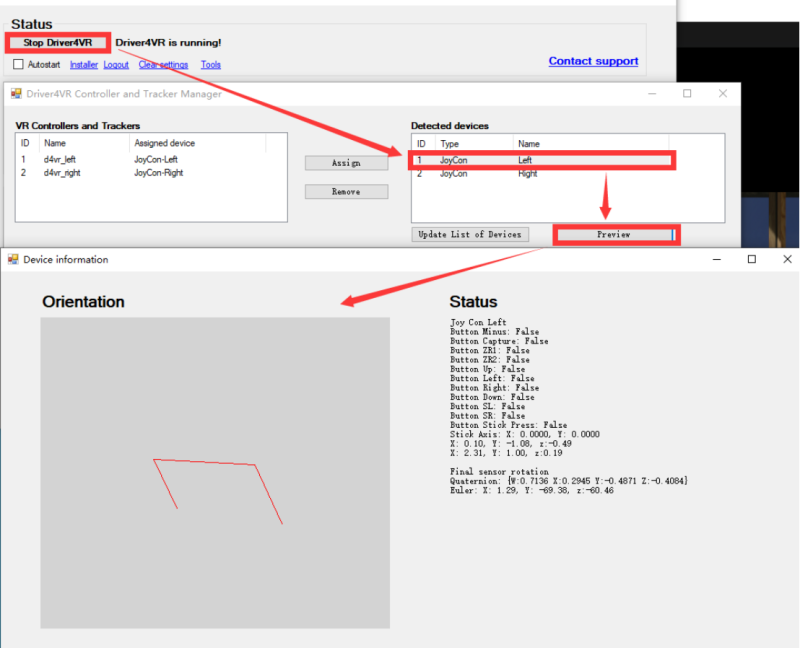Click the Logout link
The image size is (800, 648).
[116, 65]
